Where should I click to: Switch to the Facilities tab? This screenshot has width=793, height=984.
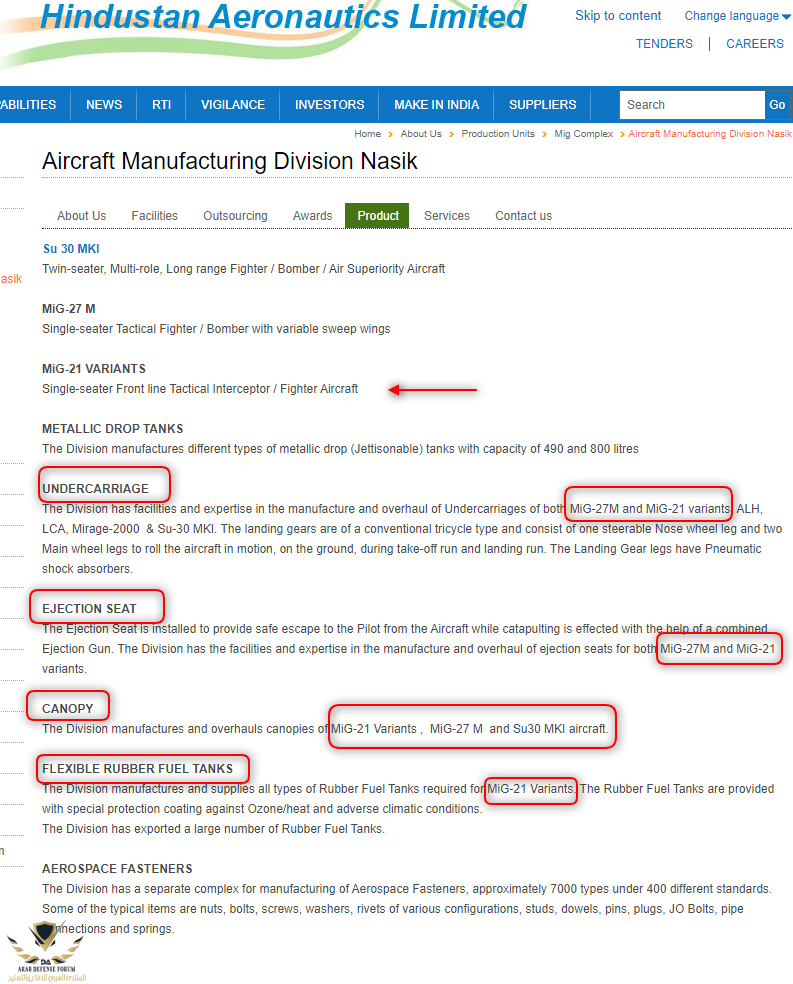(x=154, y=216)
